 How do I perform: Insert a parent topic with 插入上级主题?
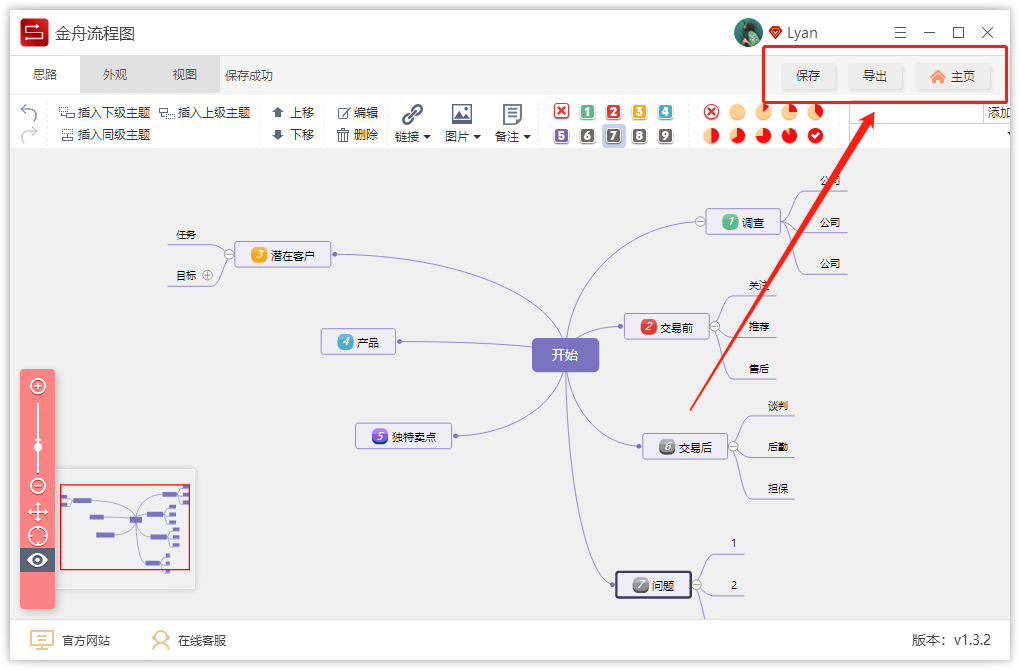coord(205,113)
